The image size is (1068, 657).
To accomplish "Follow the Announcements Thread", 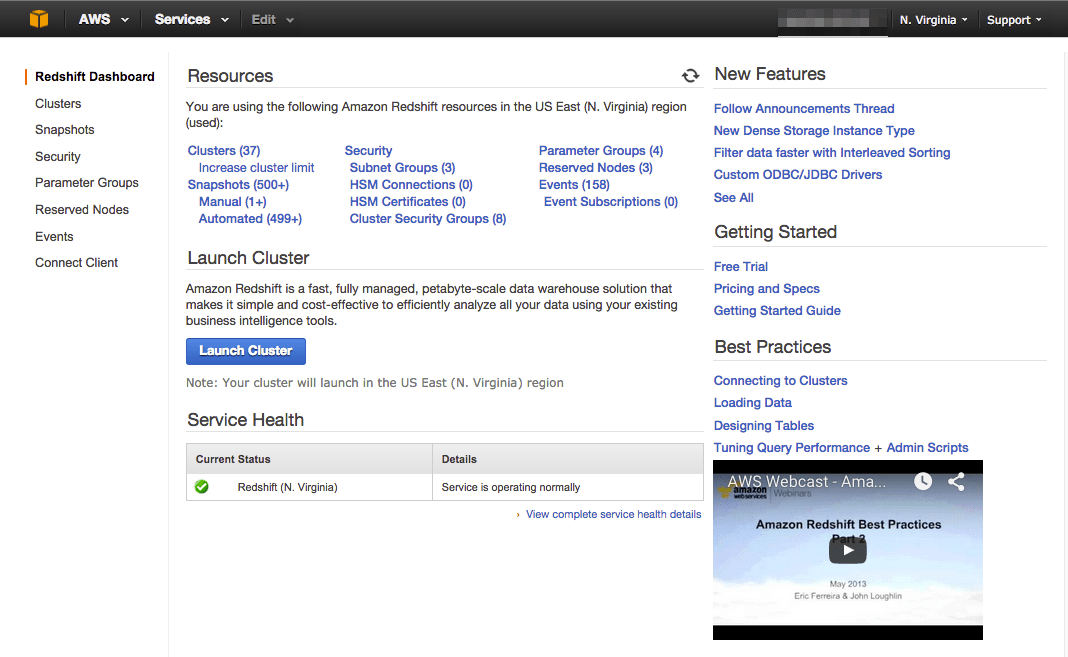I will click(804, 108).
